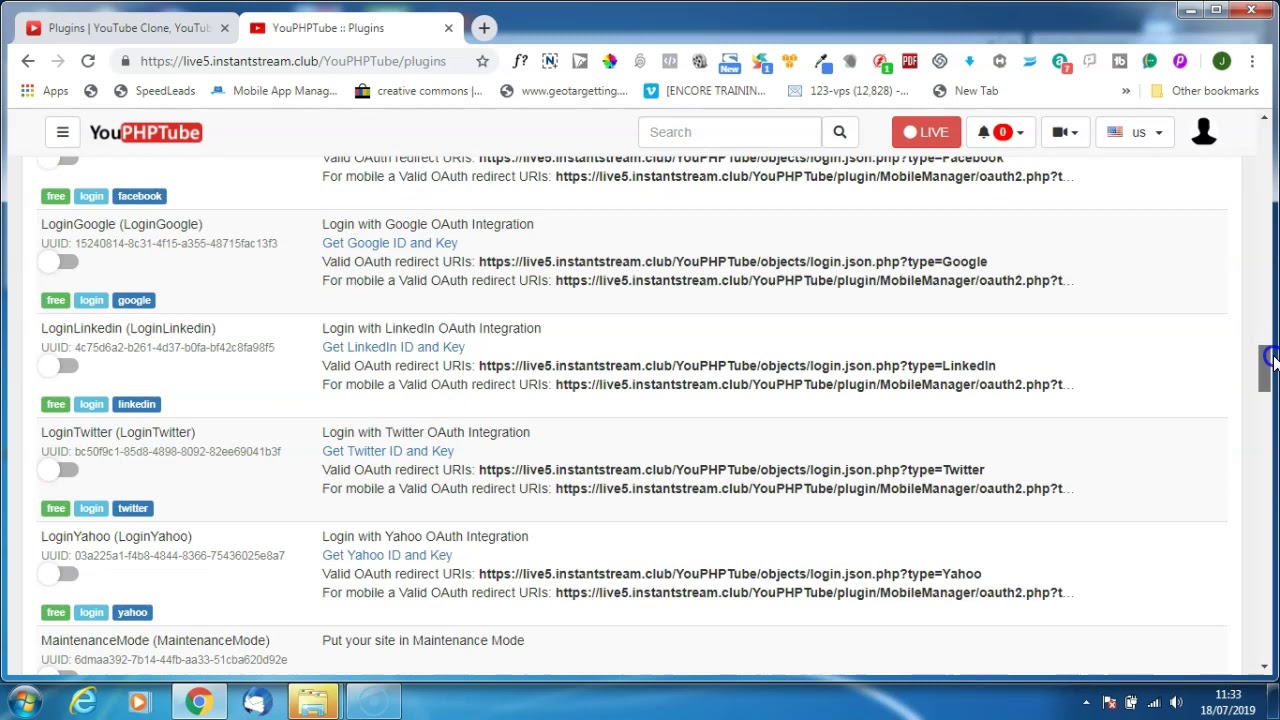The image size is (1280, 720).
Task: Select the LoginTwitter (LoginTwitter) plugin name
Action: [118, 432]
